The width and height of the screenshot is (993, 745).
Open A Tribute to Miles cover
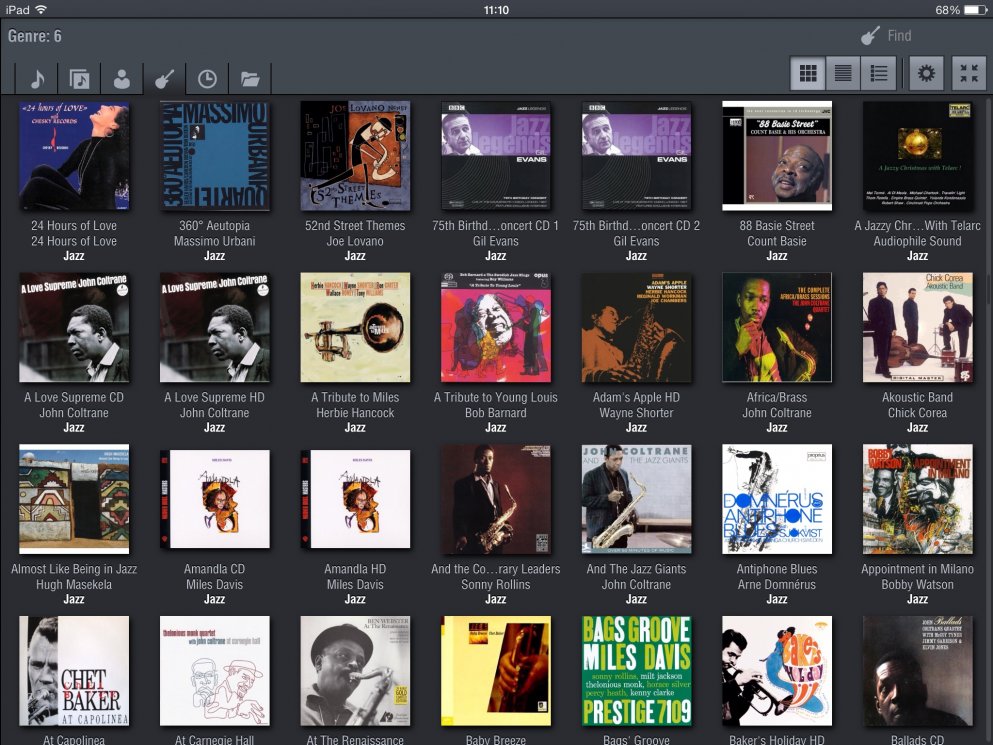[x=355, y=328]
